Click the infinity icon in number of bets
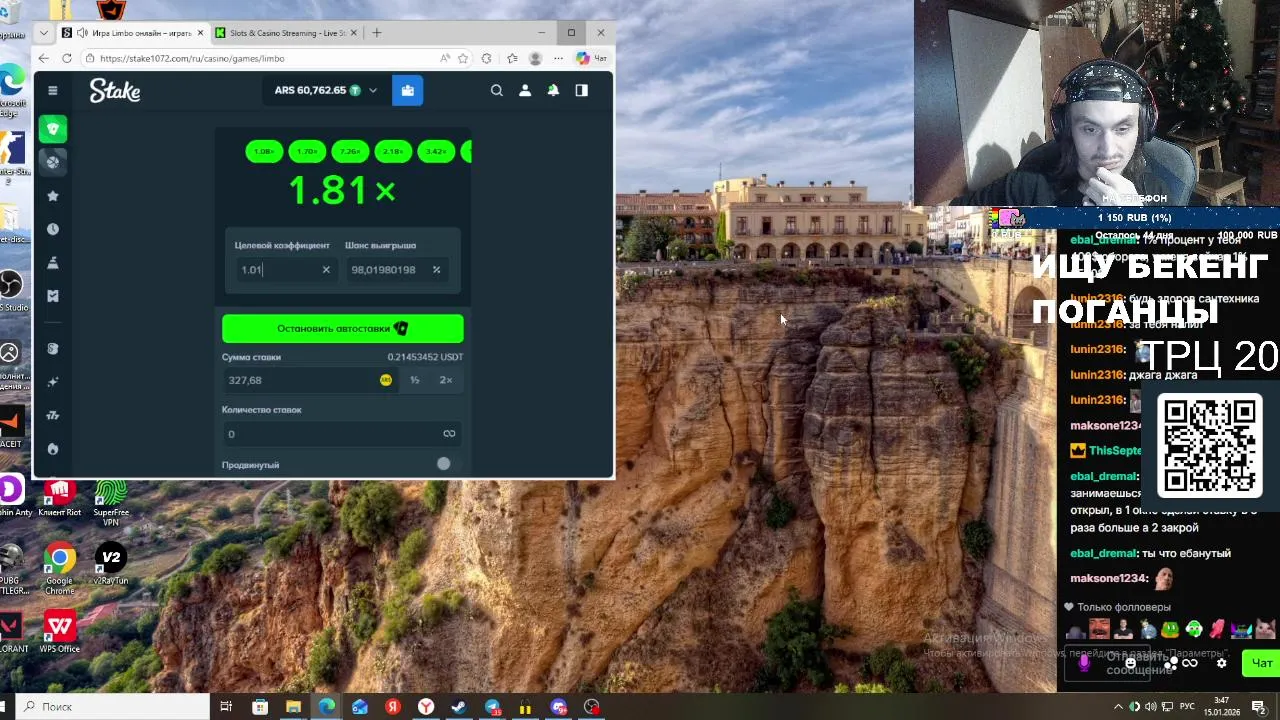Image resolution: width=1280 pixels, height=720 pixels. [449, 433]
